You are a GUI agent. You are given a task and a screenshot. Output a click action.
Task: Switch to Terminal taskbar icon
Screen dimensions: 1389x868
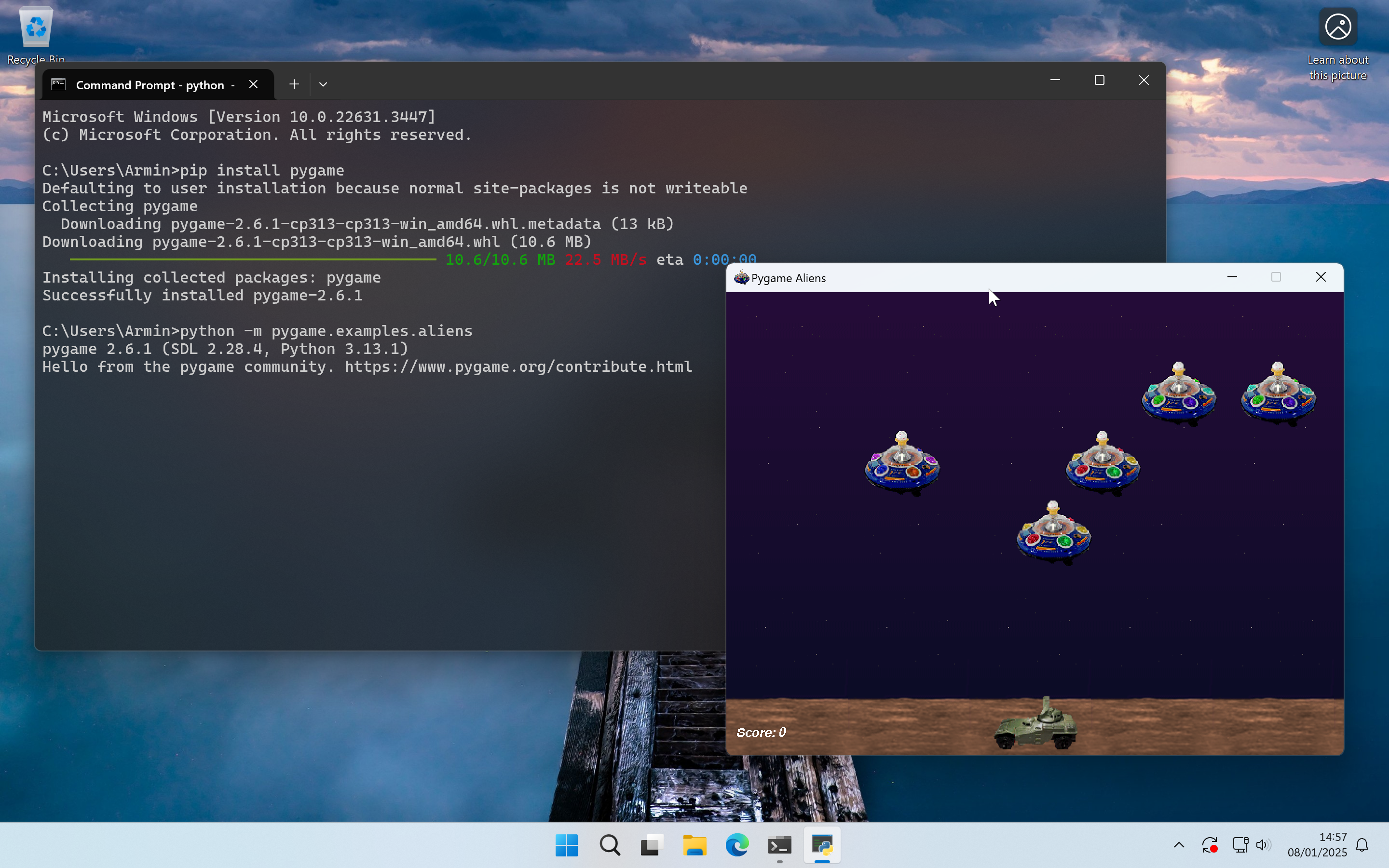[x=779, y=845]
